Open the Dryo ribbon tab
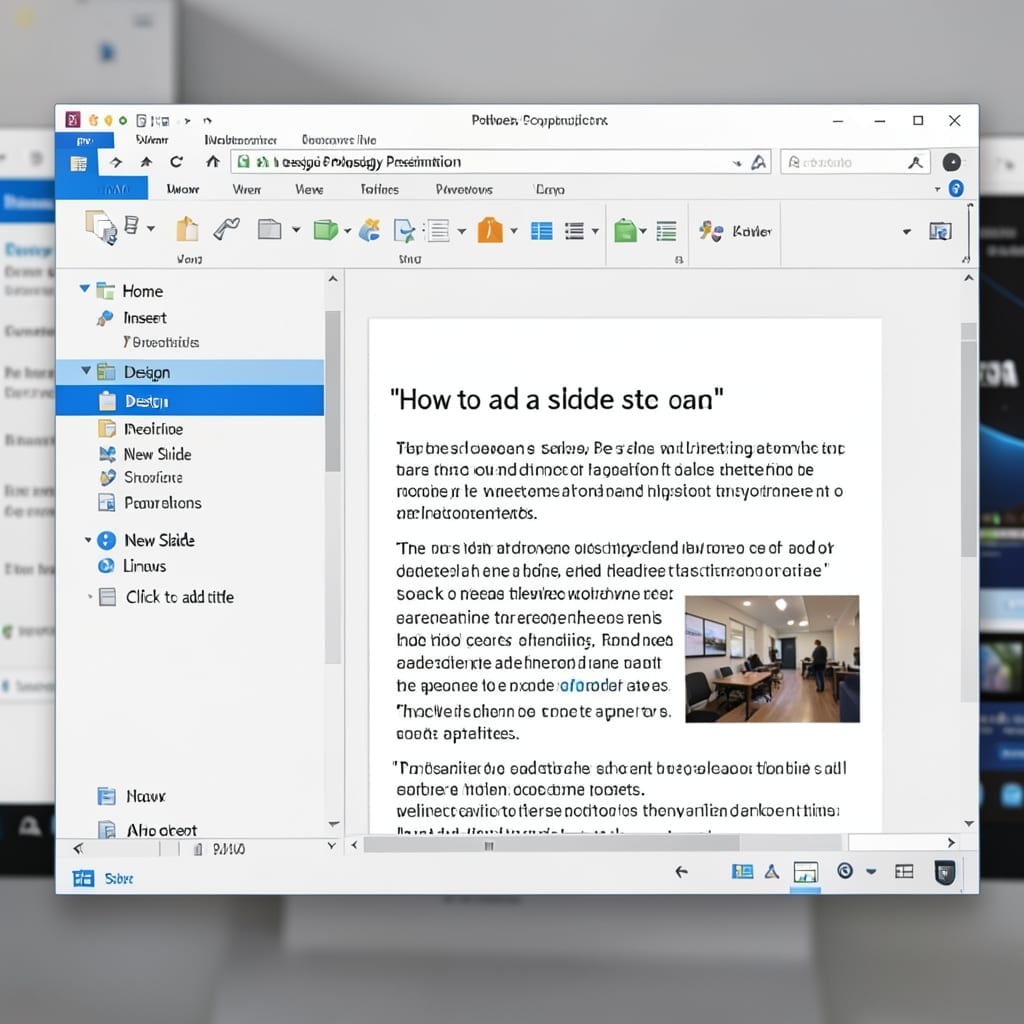The width and height of the screenshot is (1024, 1024). pos(550,189)
